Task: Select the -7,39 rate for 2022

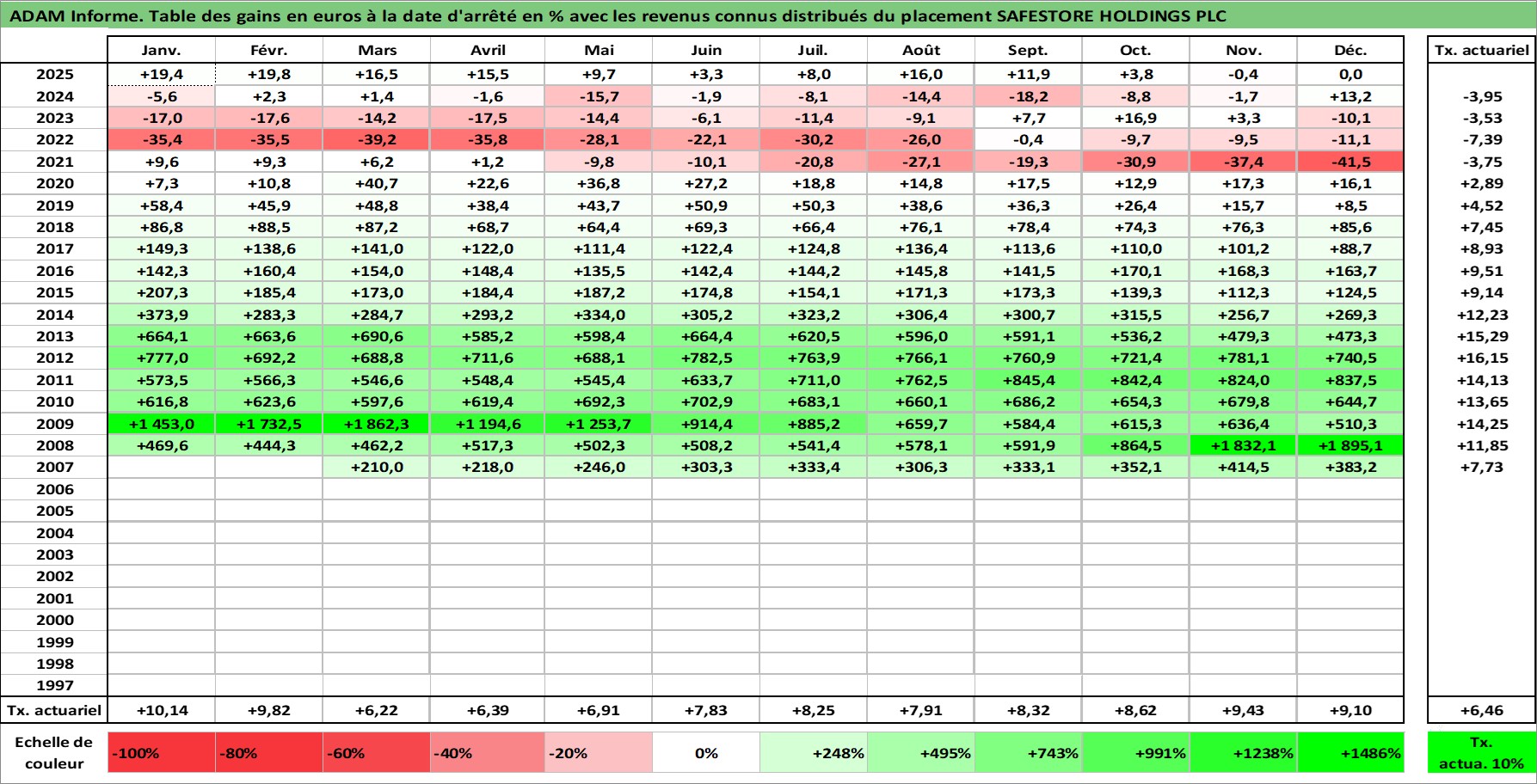Action: [1481, 140]
